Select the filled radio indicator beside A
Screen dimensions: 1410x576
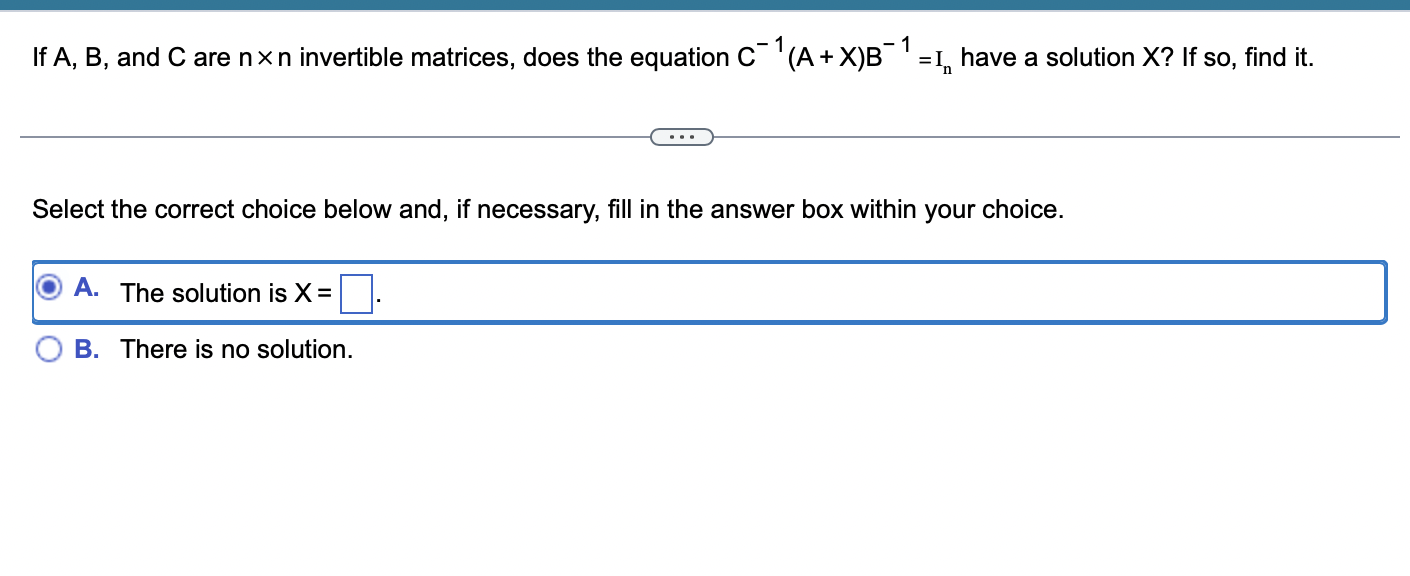coord(48,287)
